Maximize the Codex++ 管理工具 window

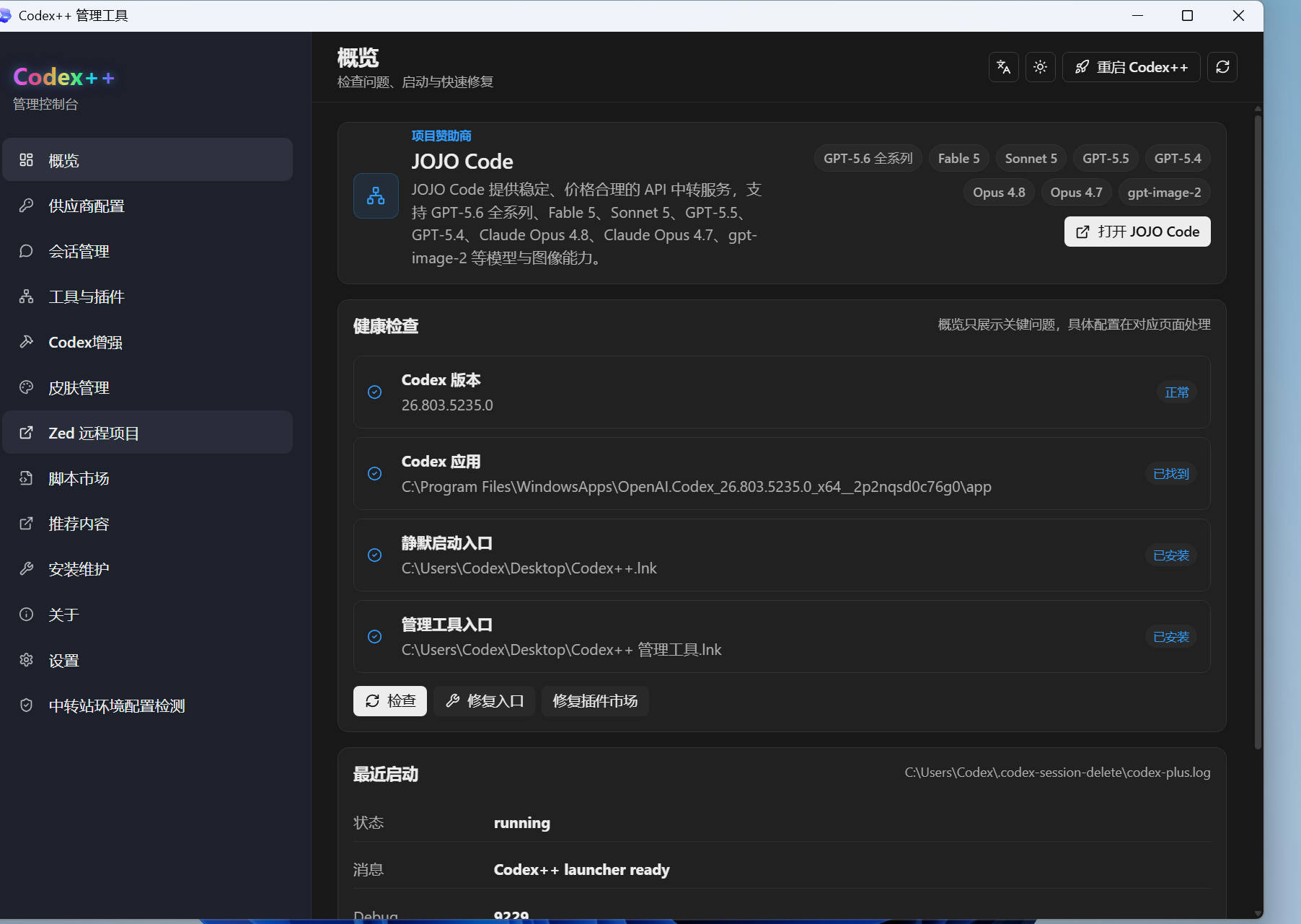click(1187, 16)
